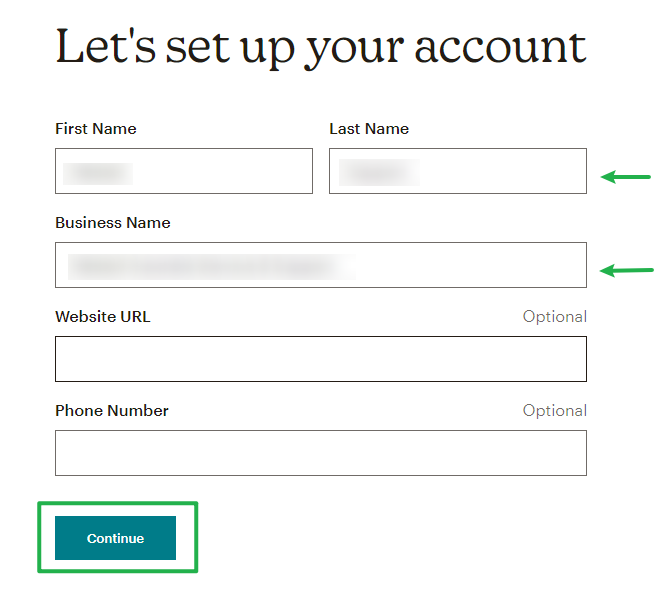Select the Last Name text box

click(458, 171)
